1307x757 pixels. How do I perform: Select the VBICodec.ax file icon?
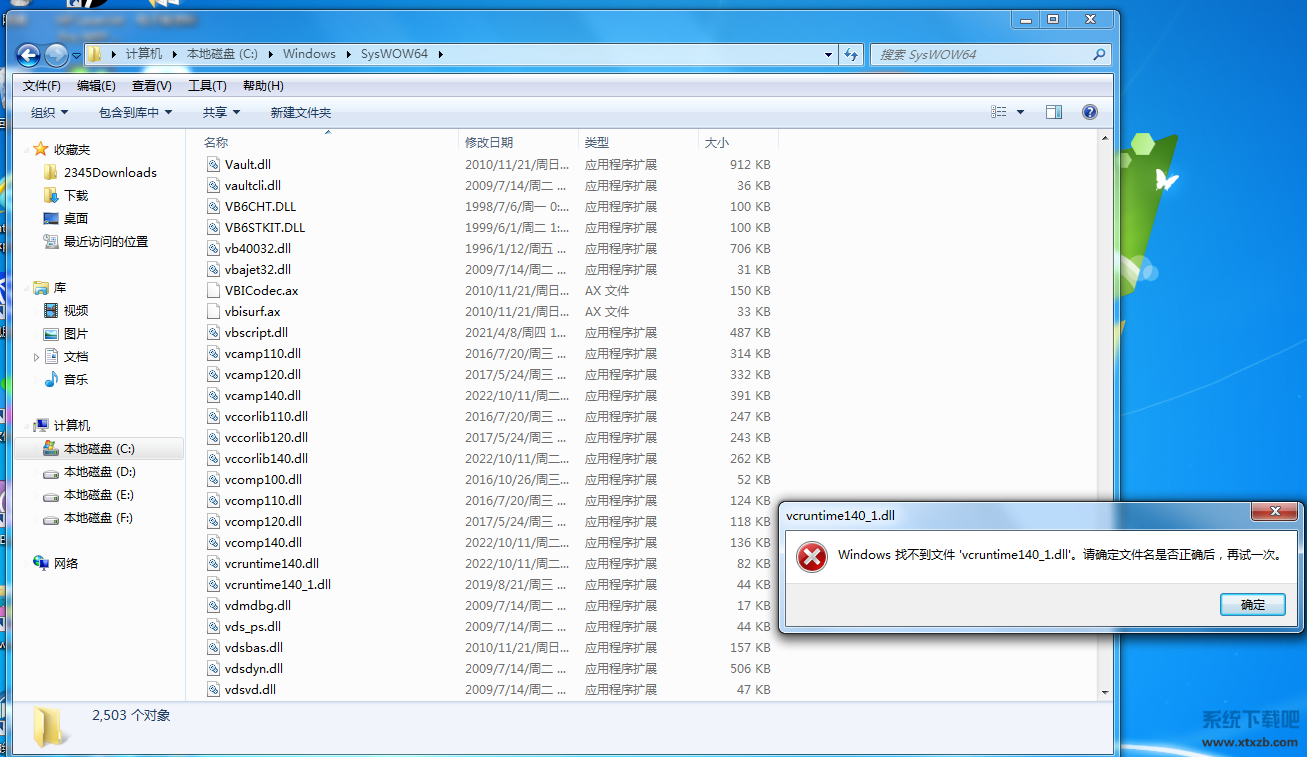(213, 291)
